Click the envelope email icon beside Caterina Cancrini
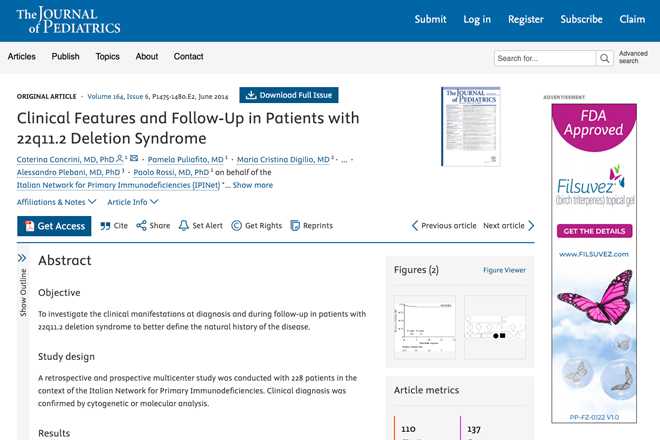The height and width of the screenshot is (440, 660). [134, 158]
